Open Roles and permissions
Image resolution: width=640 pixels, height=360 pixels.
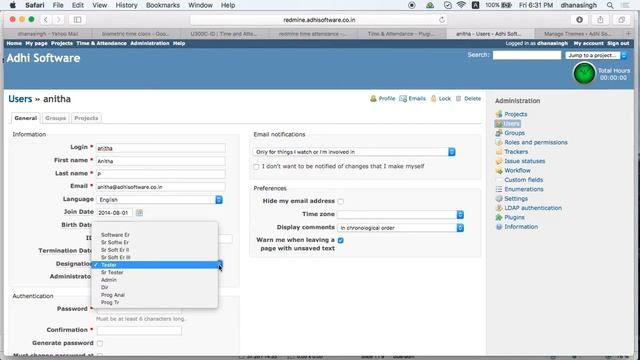click(536, 142)
